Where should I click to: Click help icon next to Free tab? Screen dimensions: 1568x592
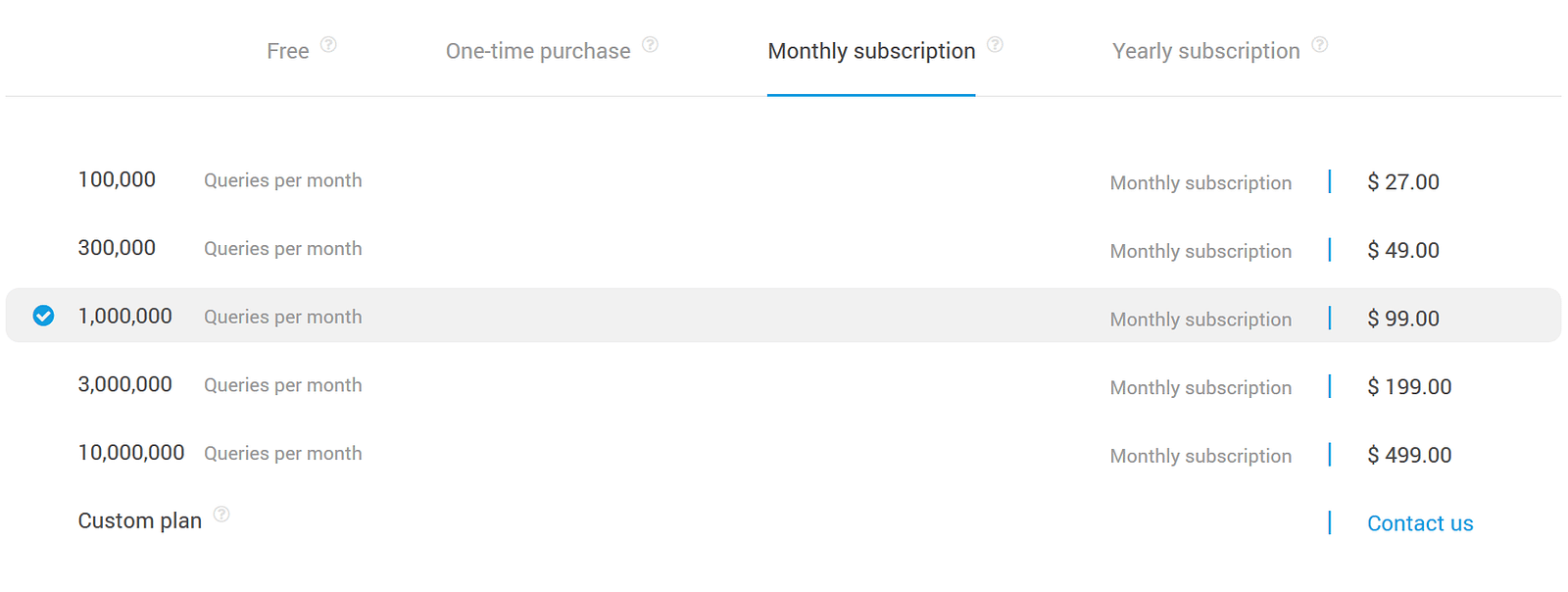click(x=328, y=44)
